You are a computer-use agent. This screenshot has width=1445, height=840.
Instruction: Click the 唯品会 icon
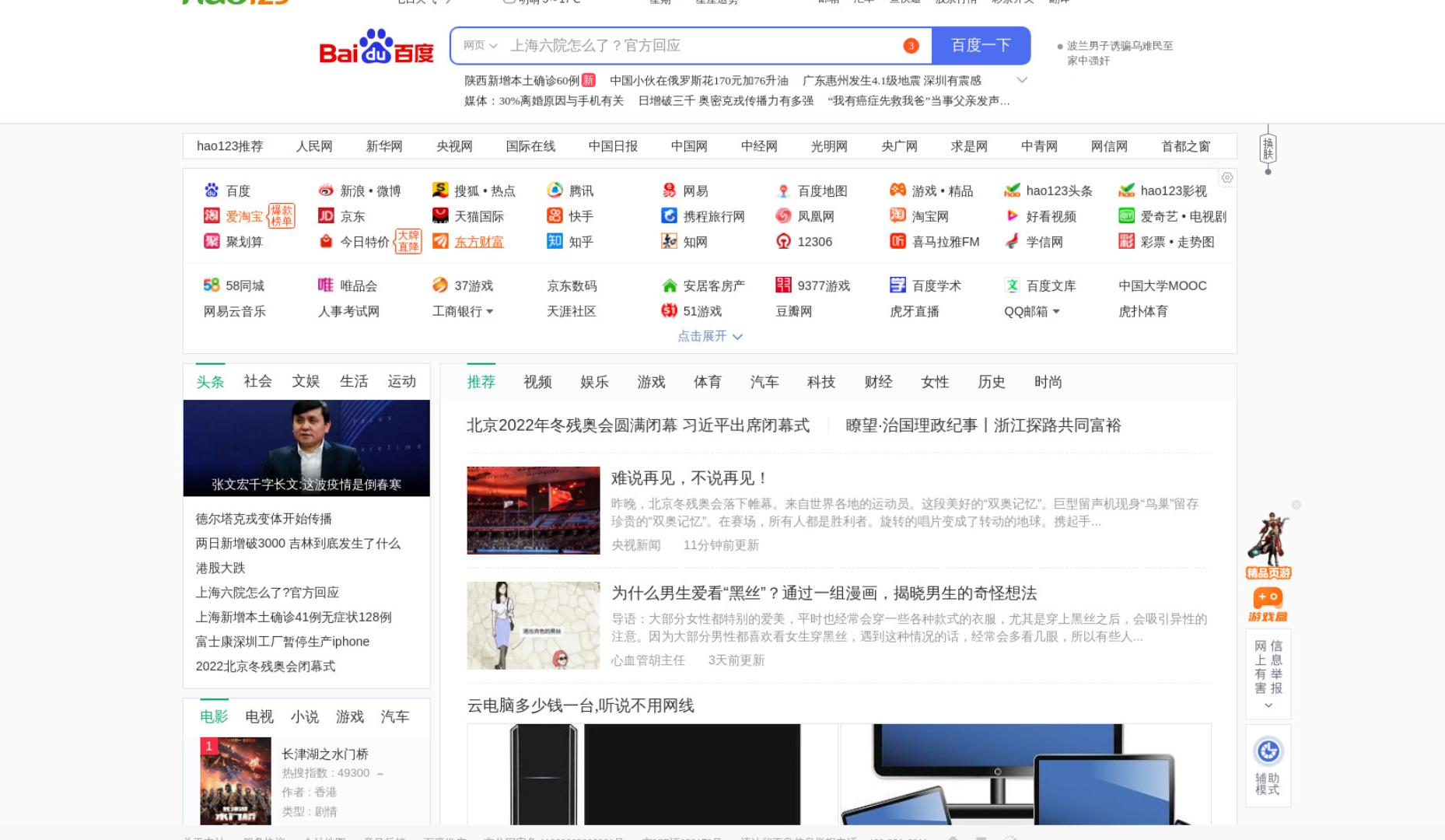coord(326,285)
